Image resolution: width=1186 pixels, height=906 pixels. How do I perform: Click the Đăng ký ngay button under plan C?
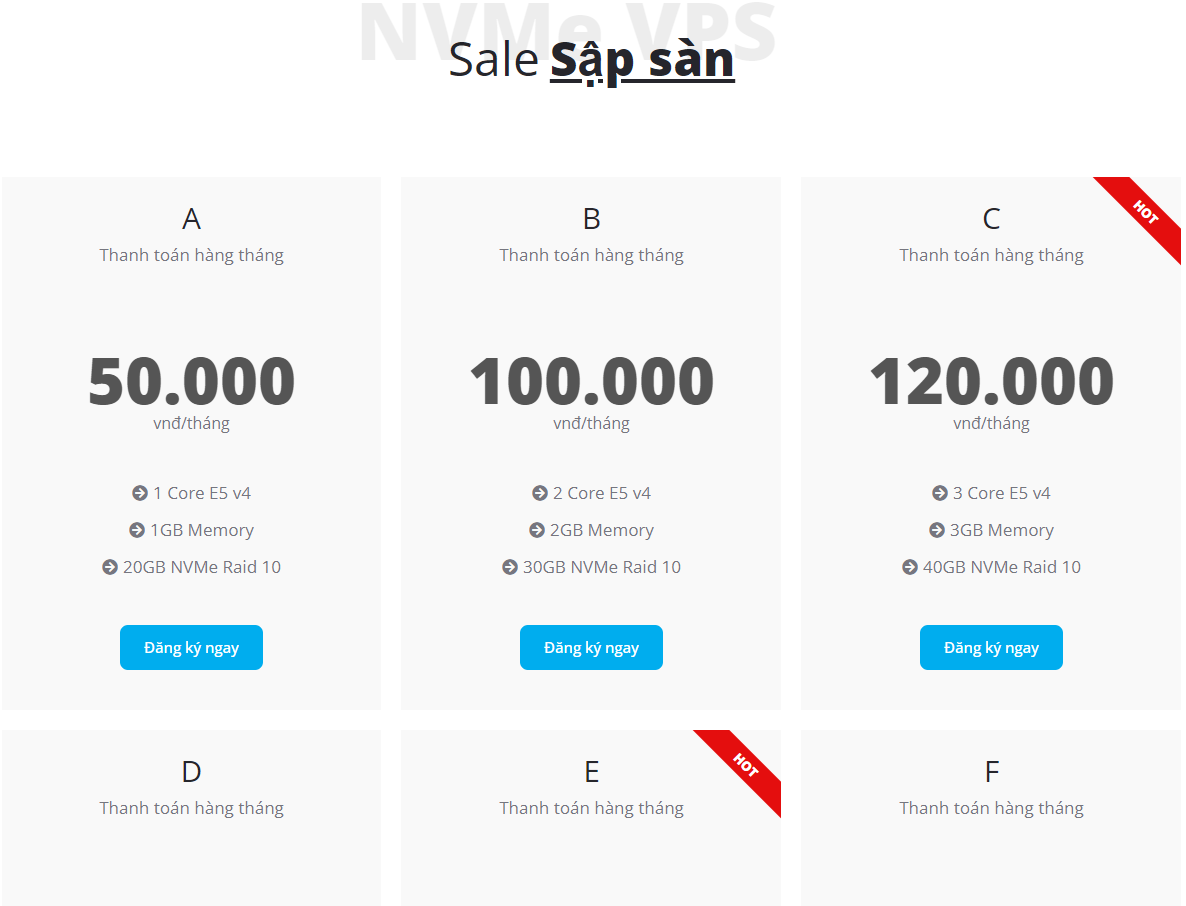click(991, 647)
